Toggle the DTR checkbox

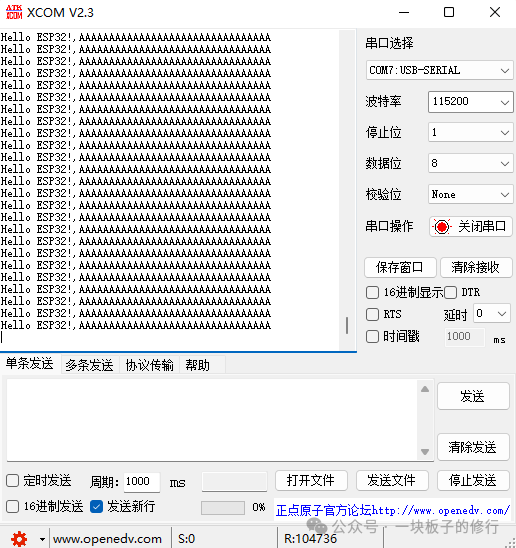click(451, 293)
